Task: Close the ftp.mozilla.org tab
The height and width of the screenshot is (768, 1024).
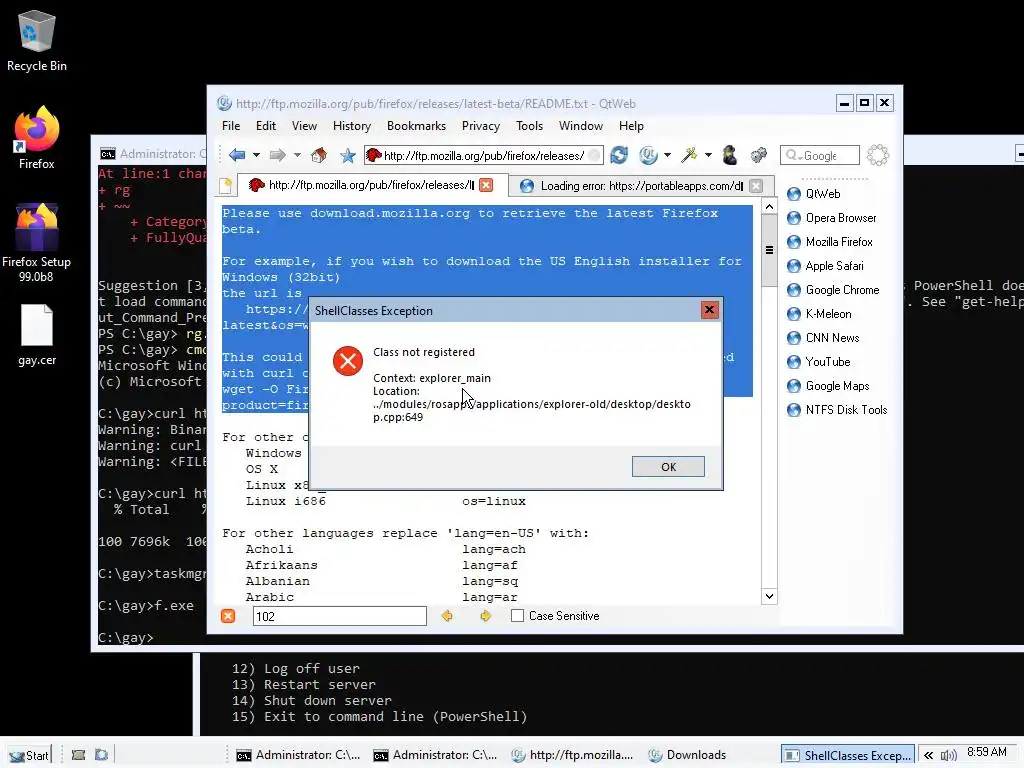Action: (486, 185)
